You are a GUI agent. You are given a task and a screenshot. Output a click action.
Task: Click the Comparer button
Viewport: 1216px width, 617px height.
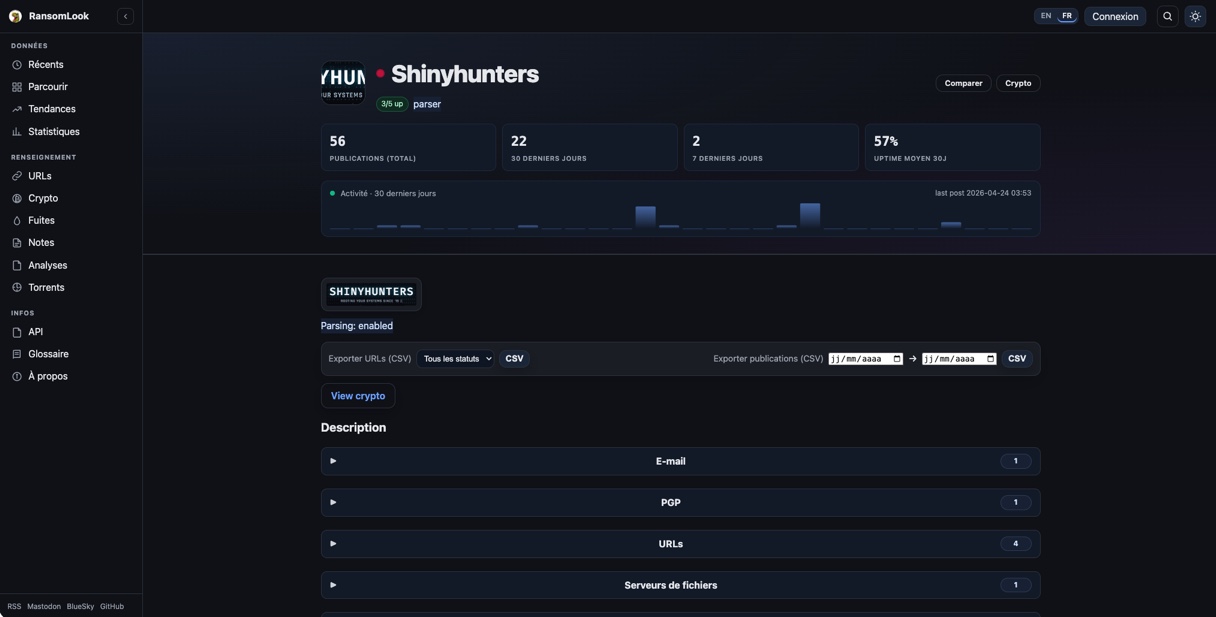pyautogui.click(x=963, y=83)
